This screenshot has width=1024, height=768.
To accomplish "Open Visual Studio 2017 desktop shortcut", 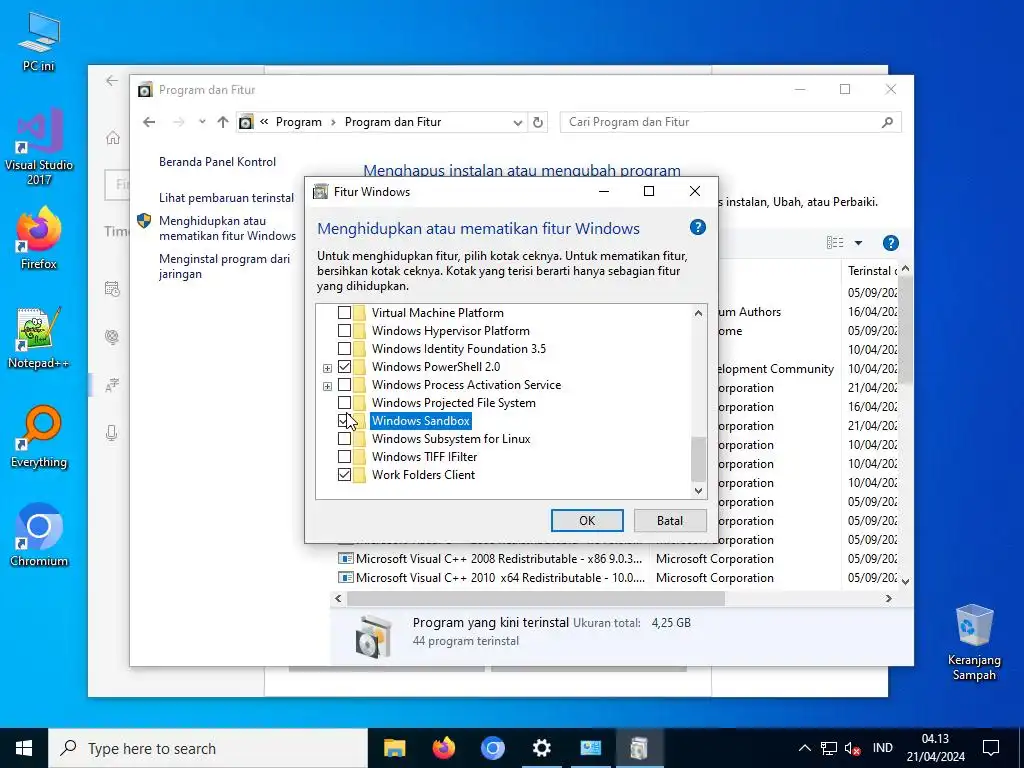I will (x=39, y=146).
